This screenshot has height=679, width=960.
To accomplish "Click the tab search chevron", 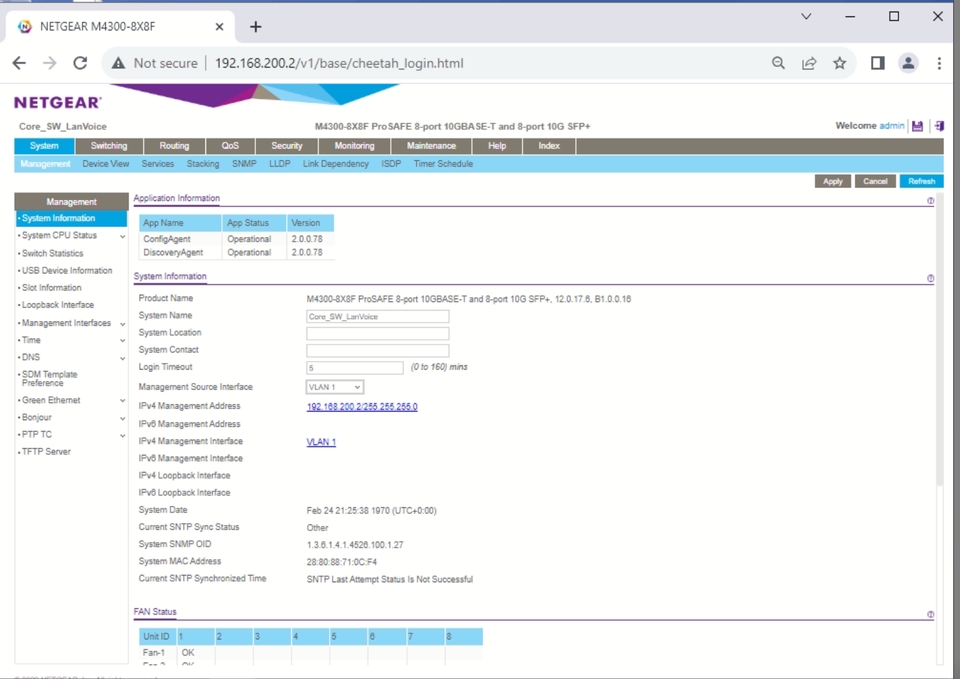I will coord(806,17).
